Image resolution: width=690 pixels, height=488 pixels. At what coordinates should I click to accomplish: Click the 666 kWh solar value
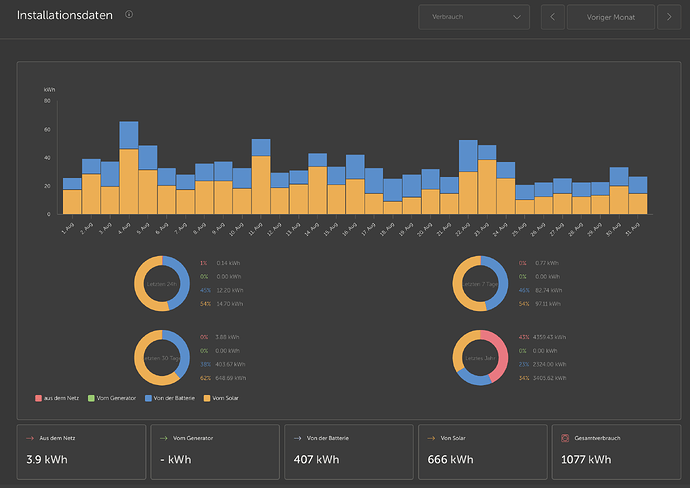pos(450,460)
